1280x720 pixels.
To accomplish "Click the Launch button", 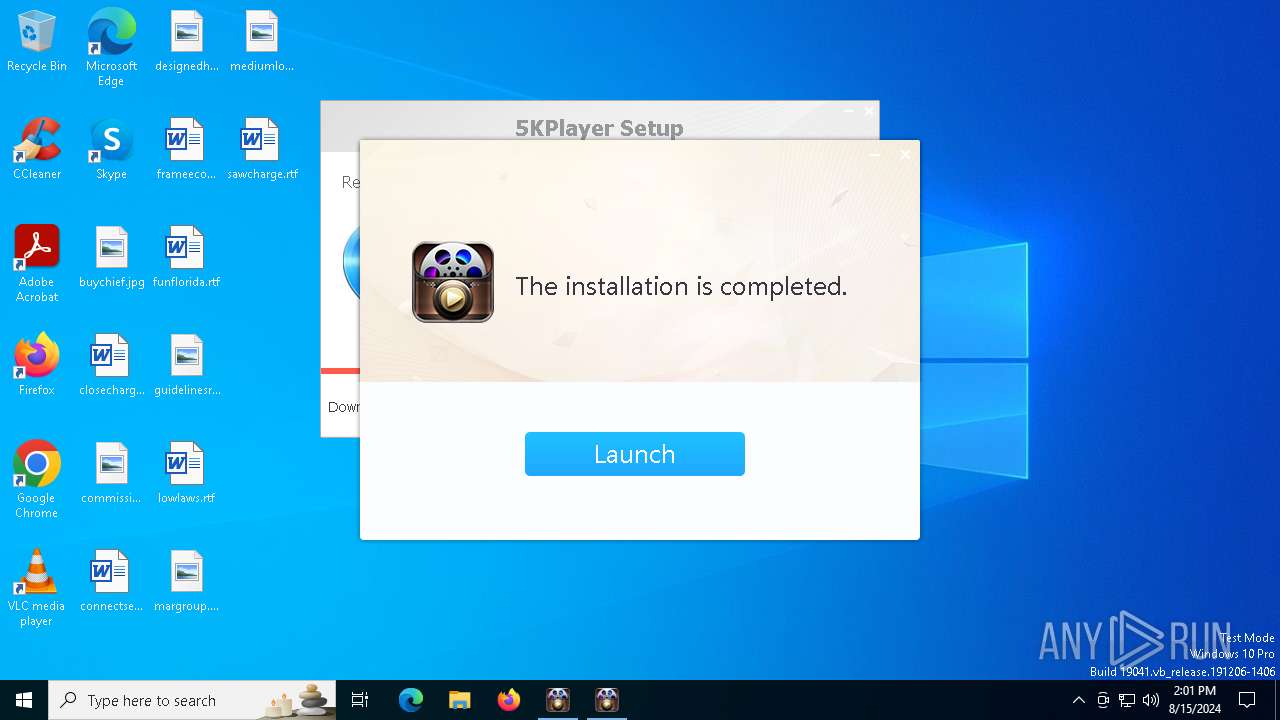I will tap(634, 454).
